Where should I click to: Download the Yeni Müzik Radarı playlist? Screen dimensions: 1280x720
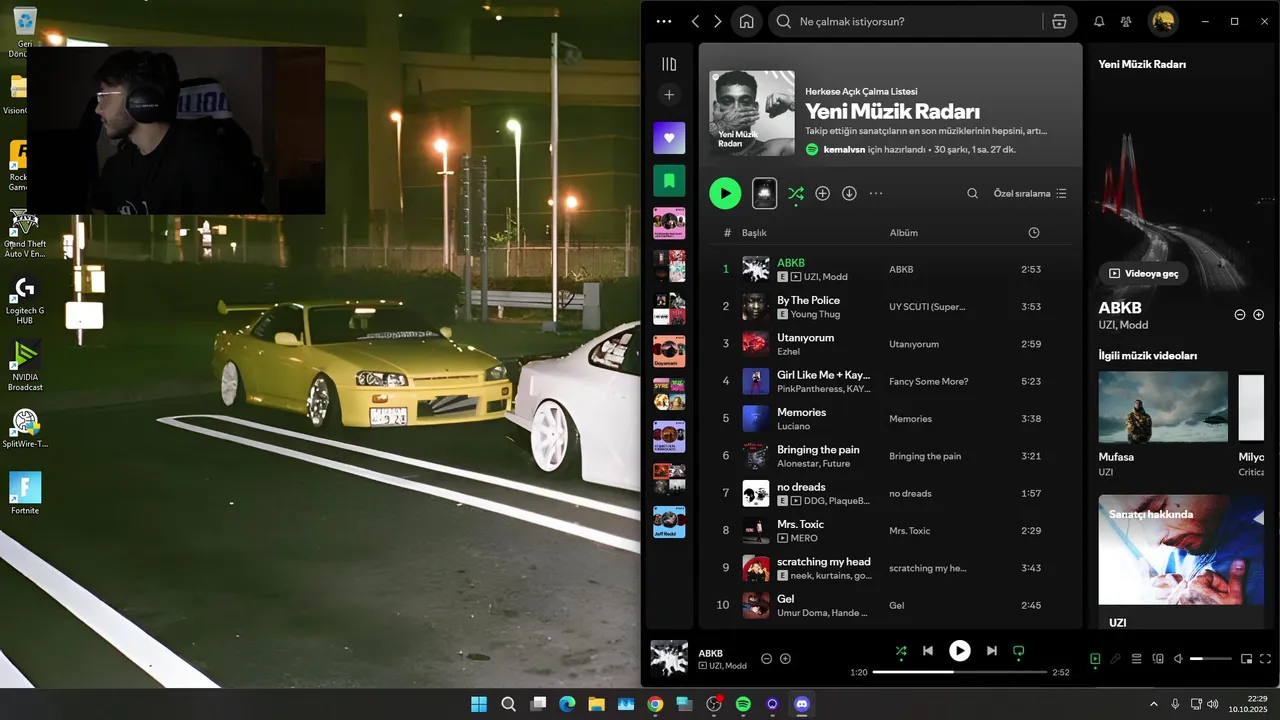point(849,193)
